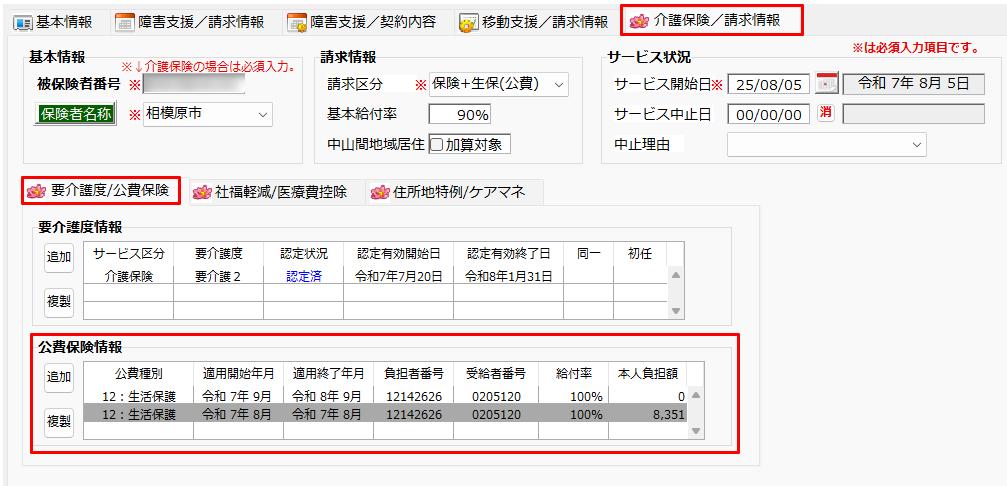Click 複製 in 公費保険情報
The height and width of the screenshot is (486, 1007).
[x=58, y=422]
